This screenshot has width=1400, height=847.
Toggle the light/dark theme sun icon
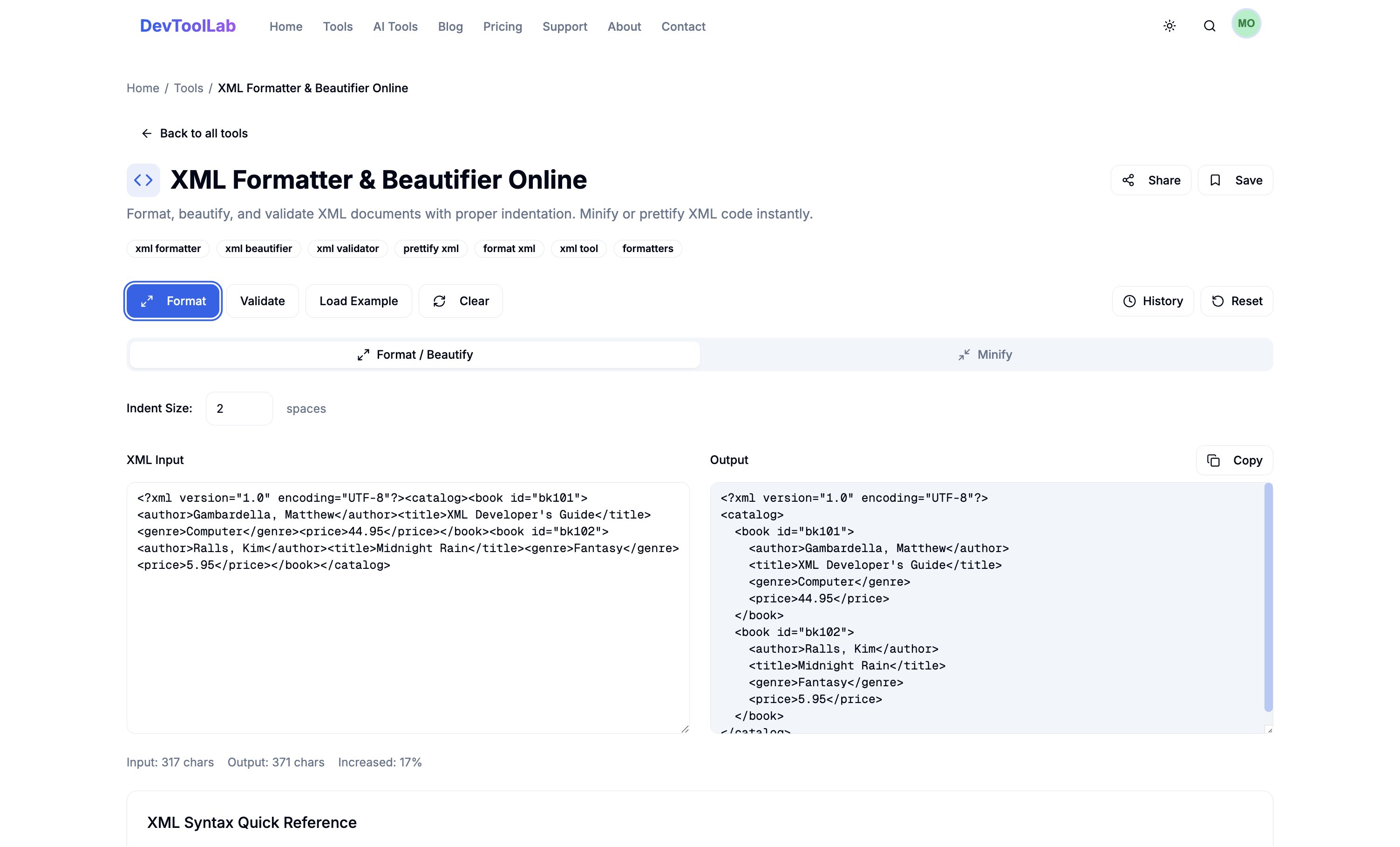1169,26
